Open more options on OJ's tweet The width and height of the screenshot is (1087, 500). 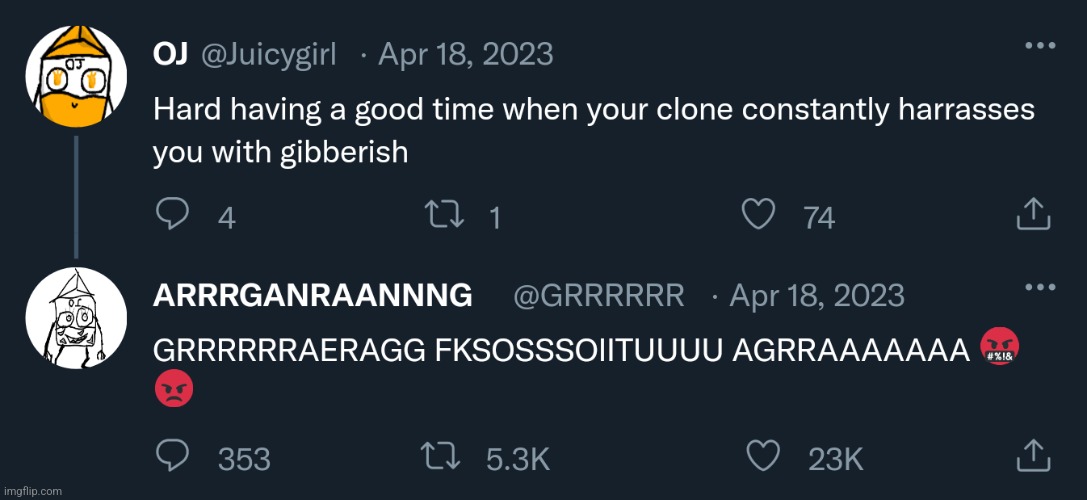1041,46
